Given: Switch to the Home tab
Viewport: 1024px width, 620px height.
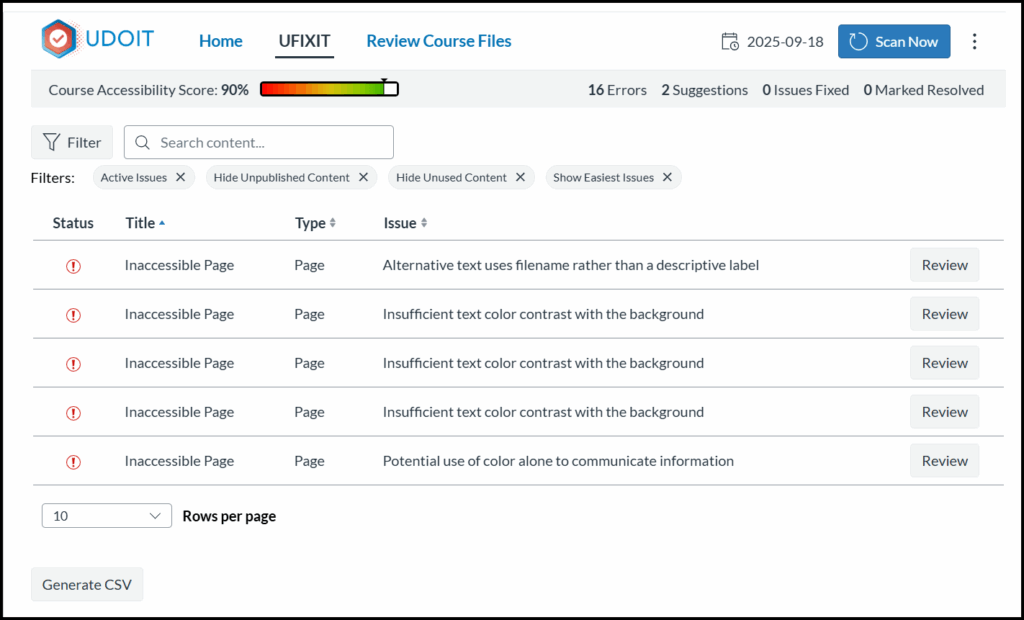Looking at the screenshot, I should pos(220,41).
